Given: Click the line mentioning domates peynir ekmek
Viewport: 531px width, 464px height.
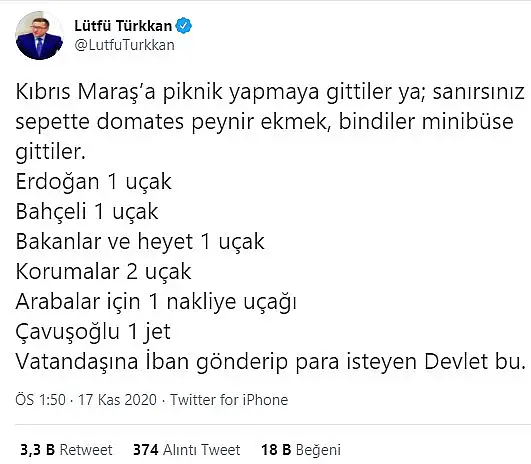Looking at the screenshot, I should click(264, 122).
